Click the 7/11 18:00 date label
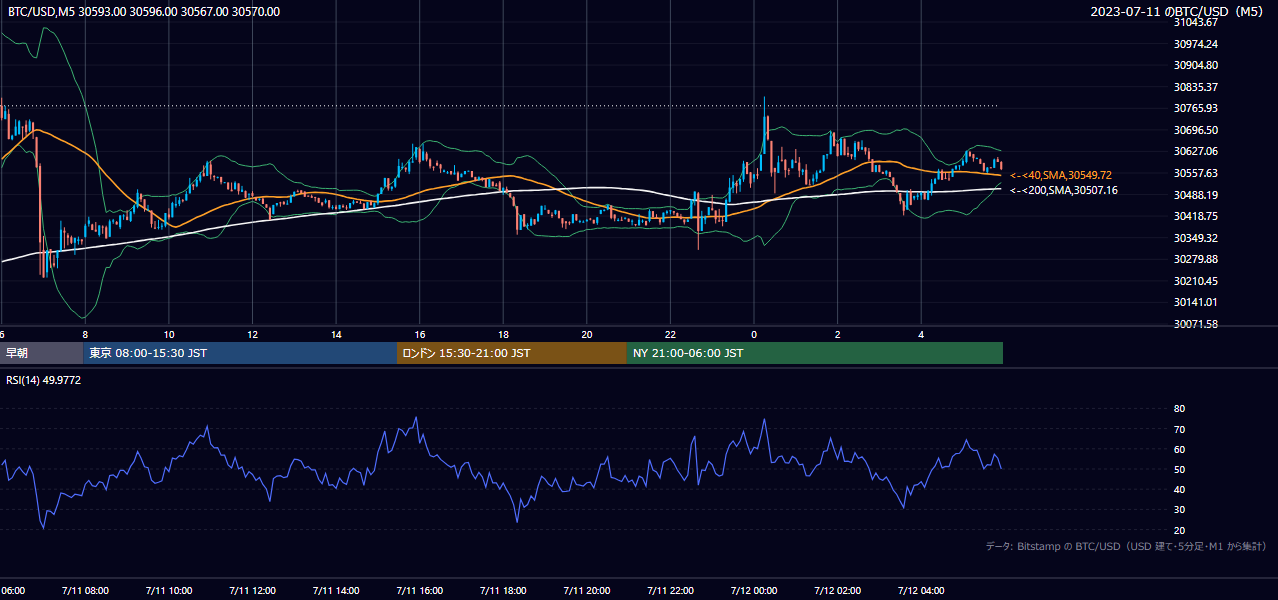The height and width of the screenshot is (600, 1278). tap(503, 591)
